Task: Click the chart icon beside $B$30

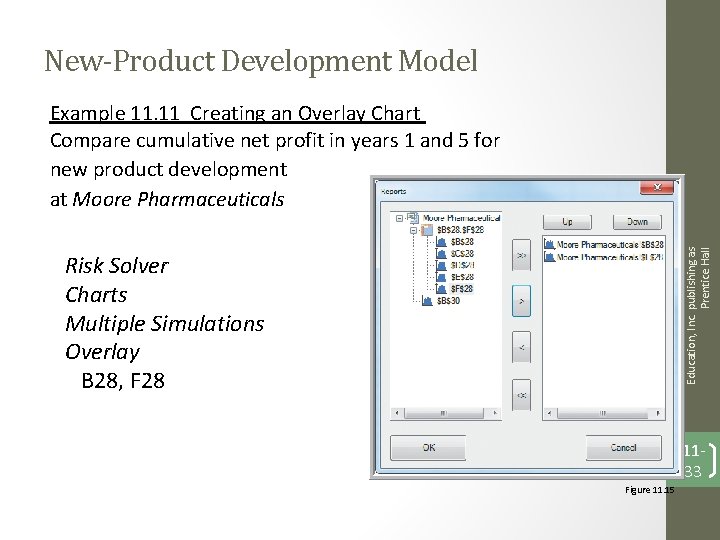Action: tap(427, 301)
